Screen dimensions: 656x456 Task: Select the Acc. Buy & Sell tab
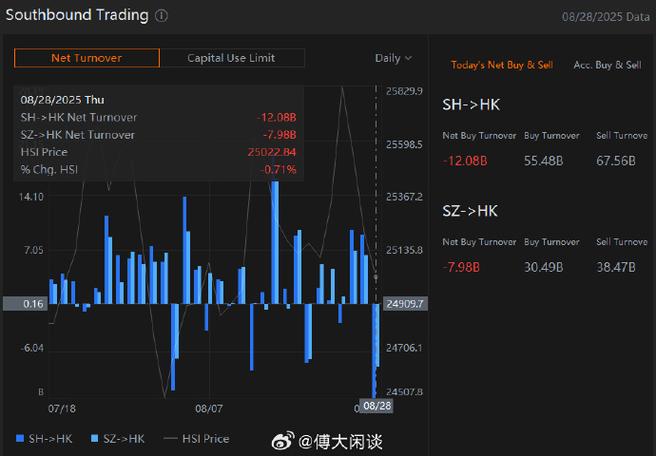click(607, 65)
